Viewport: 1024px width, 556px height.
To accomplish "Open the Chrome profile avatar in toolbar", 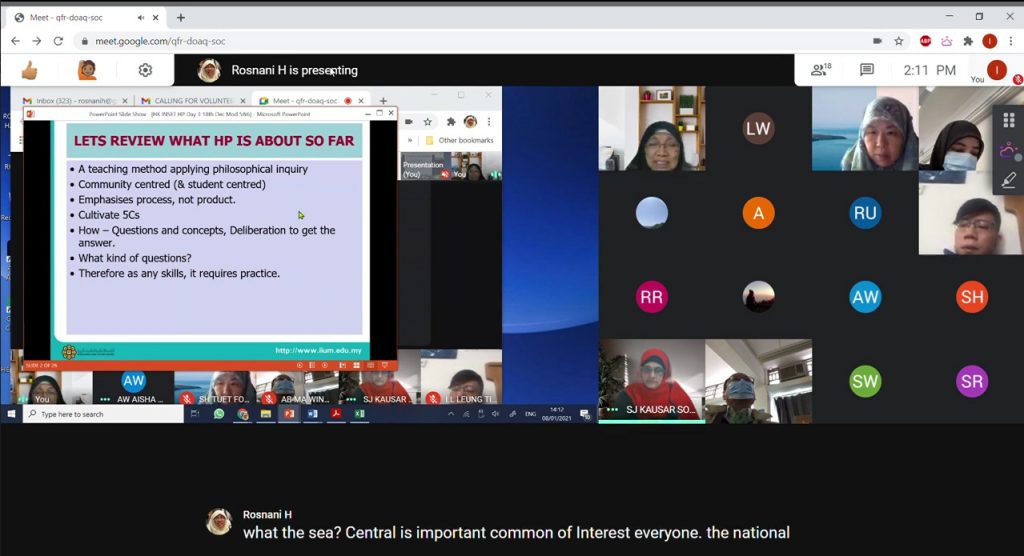I will click(989, 41).
